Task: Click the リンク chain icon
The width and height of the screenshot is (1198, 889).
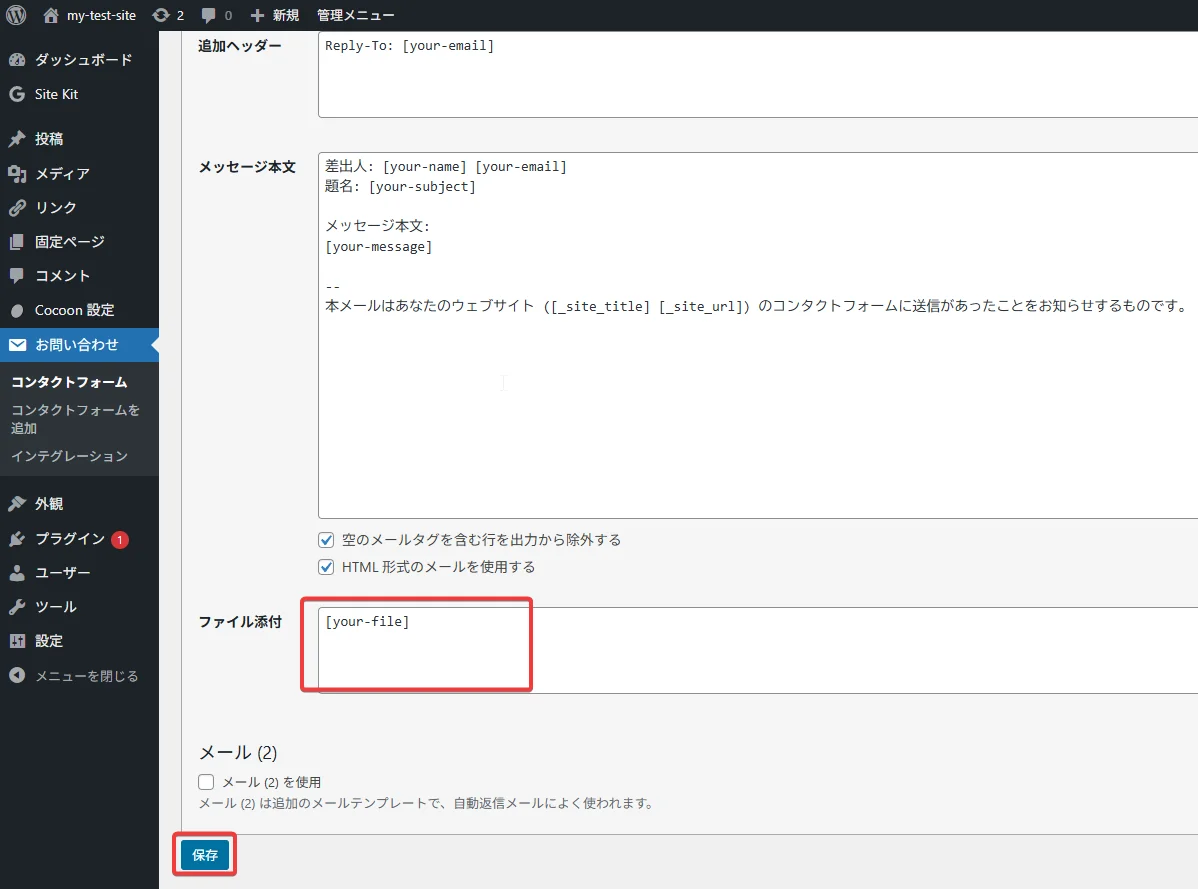Action: (17, 208)
